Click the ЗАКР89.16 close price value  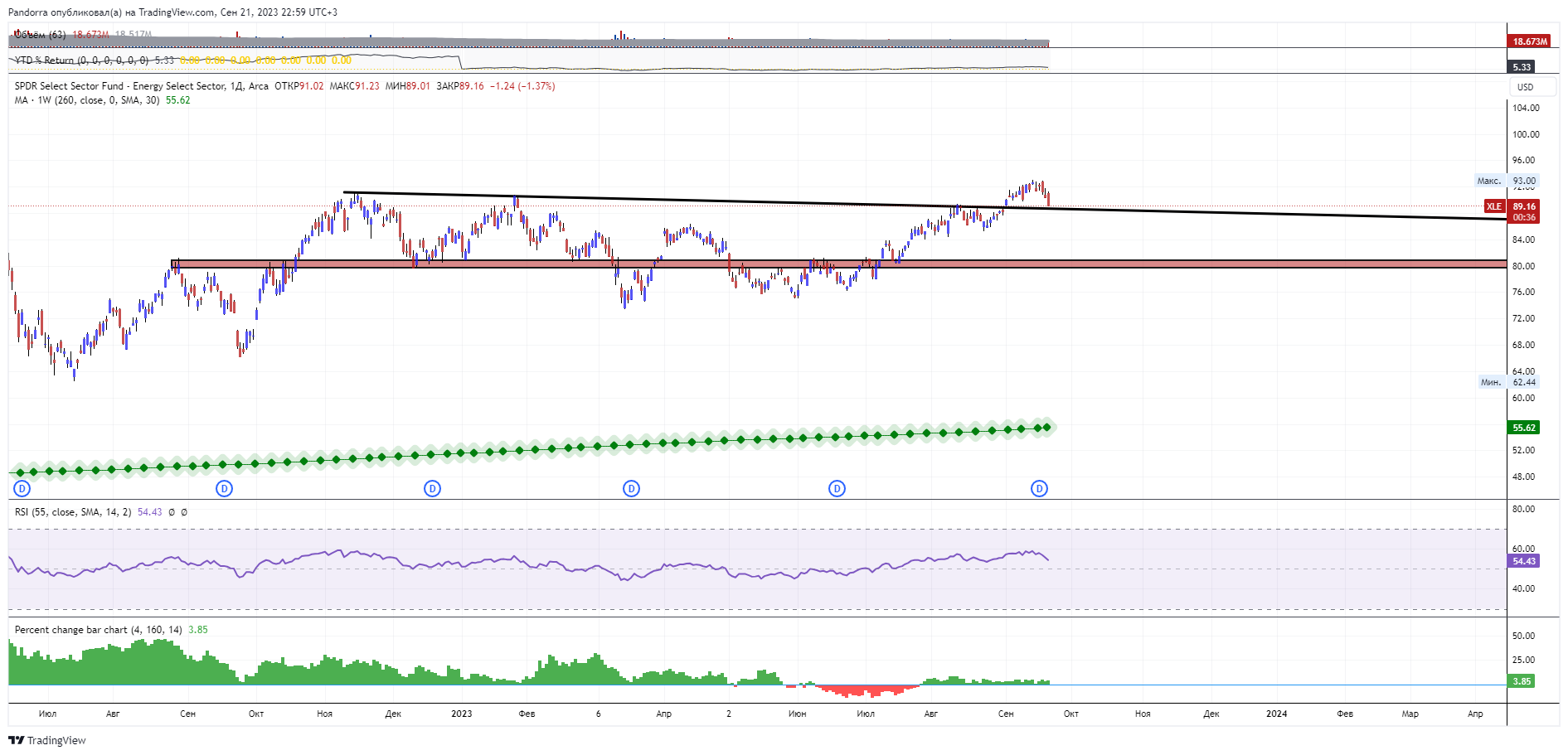pyautogui.click(x=460, y=86)
